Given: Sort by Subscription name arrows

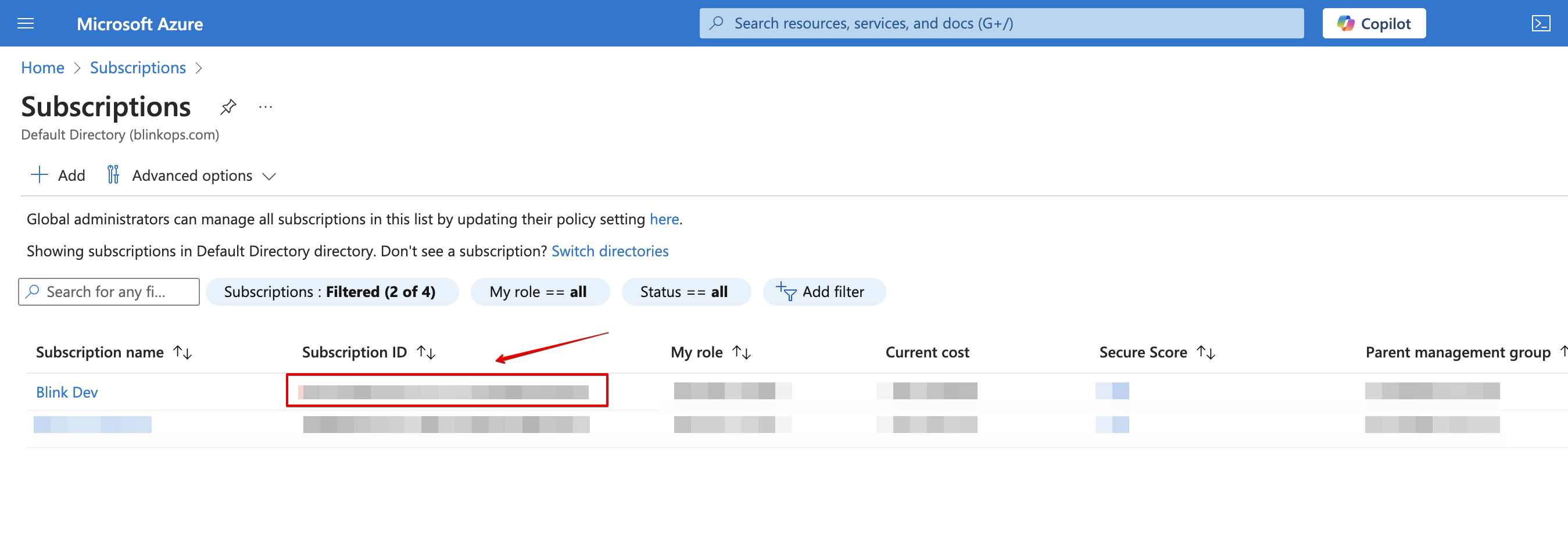Looking at the screenshot, I should 182,353.
